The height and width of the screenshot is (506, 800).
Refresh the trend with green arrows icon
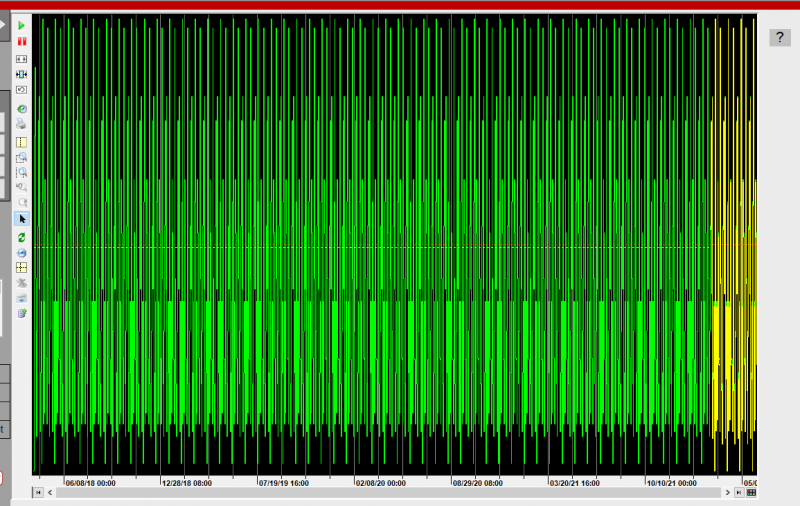[x=21, y=238]
